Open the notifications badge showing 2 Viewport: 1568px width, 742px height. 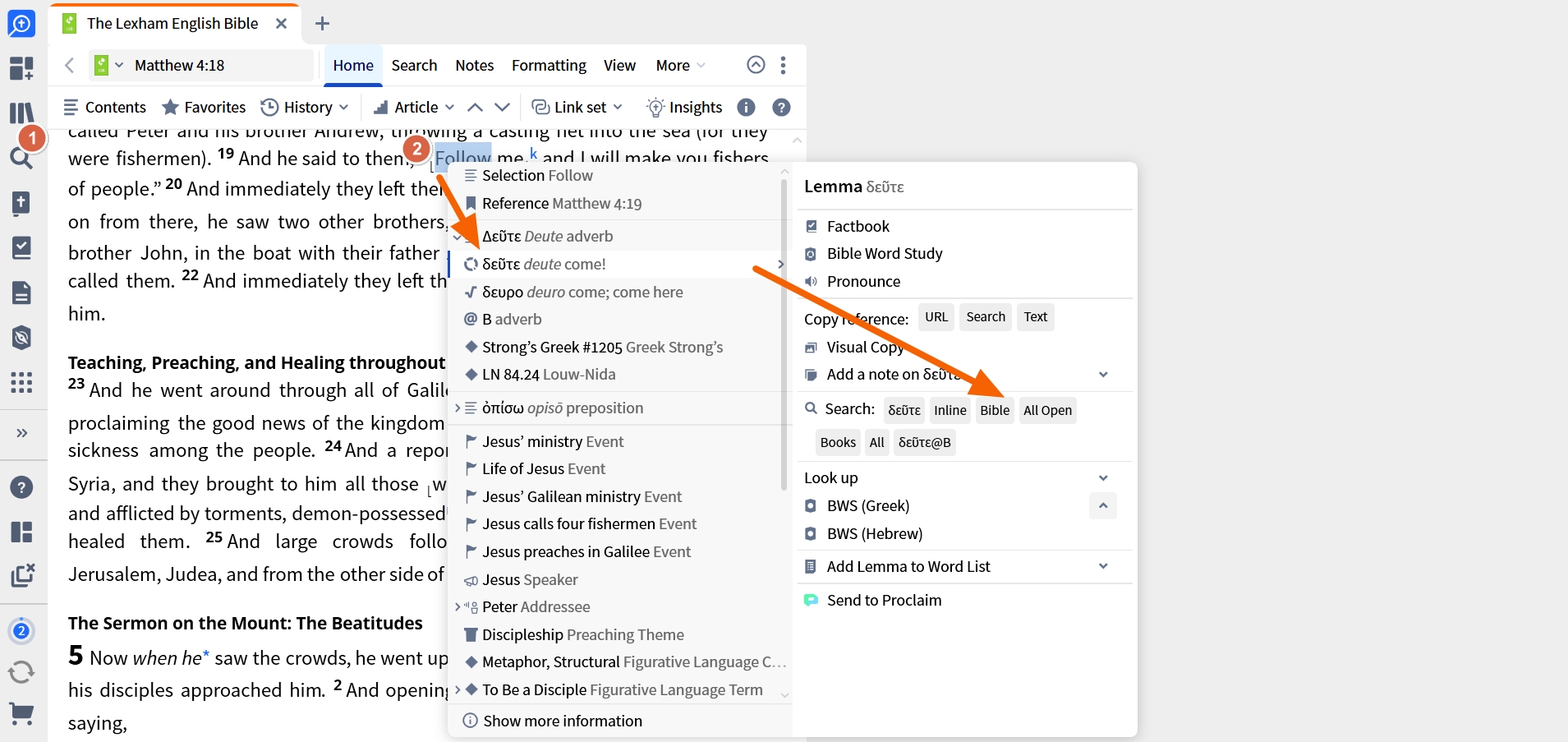[21, 631]
